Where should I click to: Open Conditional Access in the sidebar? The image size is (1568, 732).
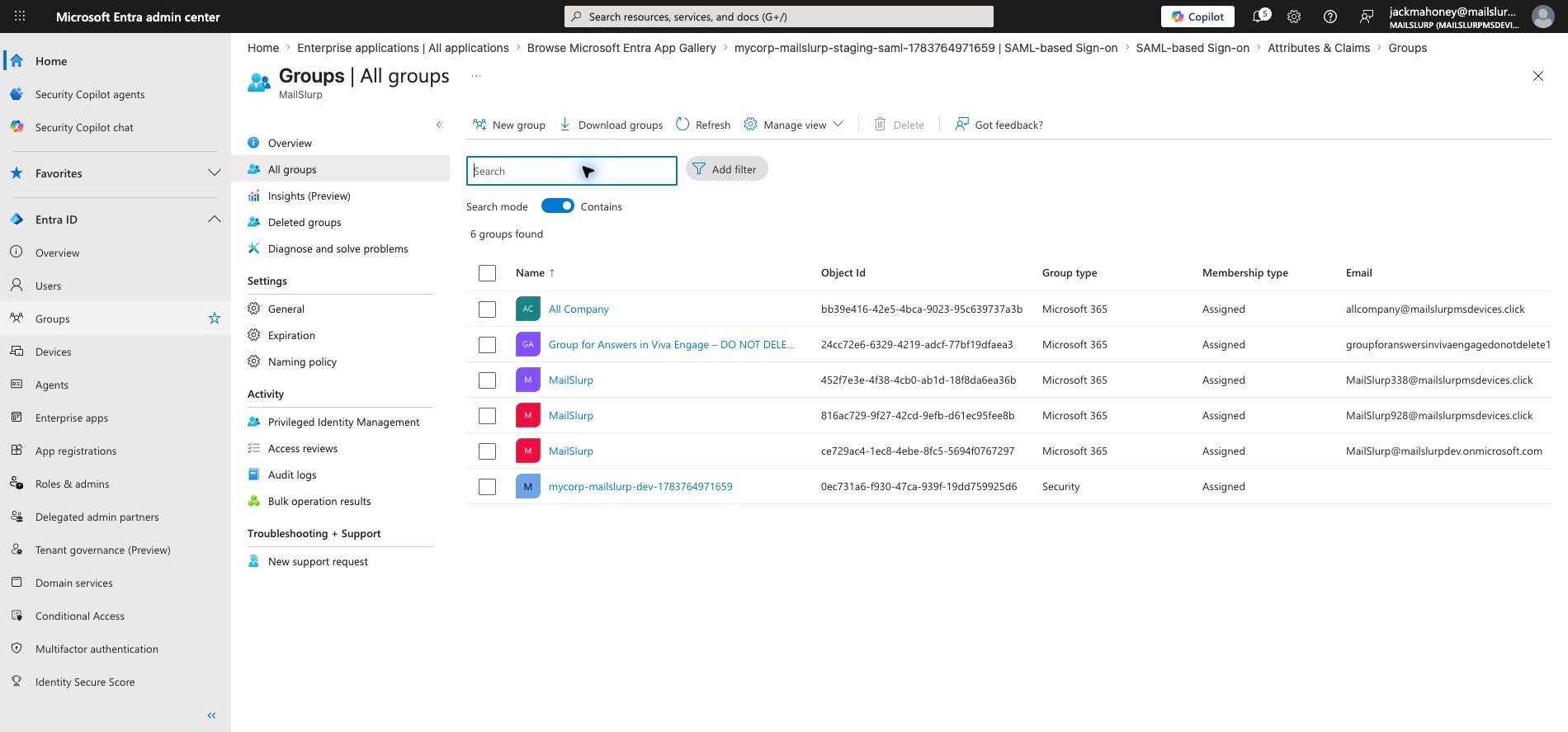(x=80, y=616)
